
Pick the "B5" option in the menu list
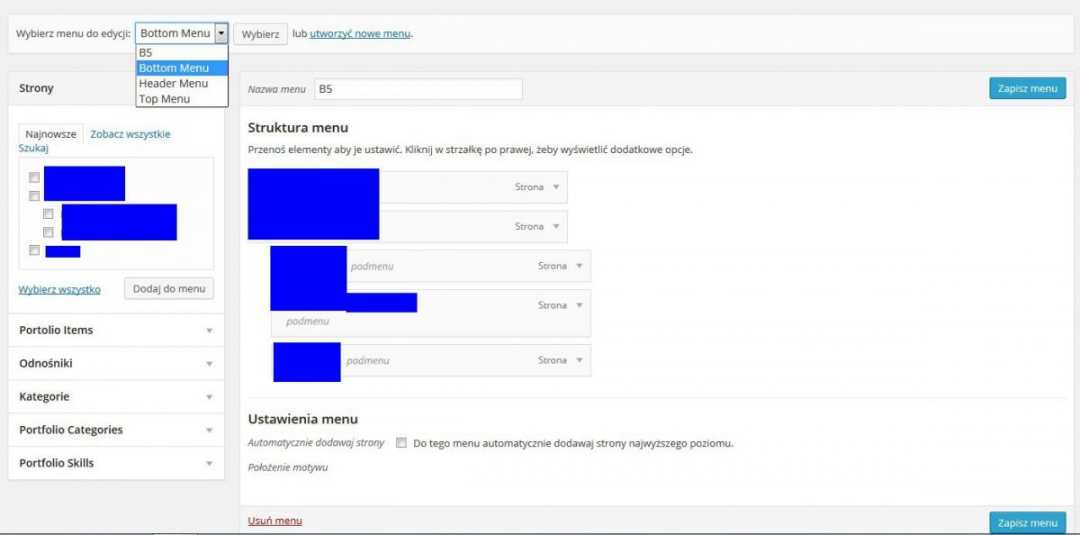click(146, 53)
